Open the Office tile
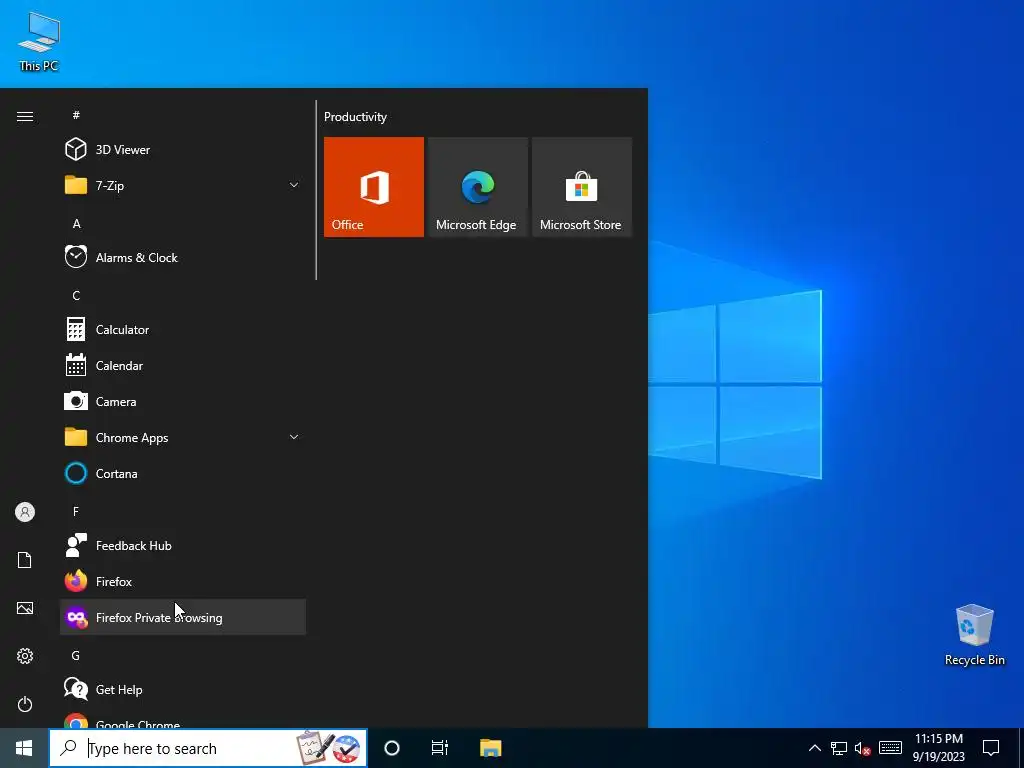 click(374, 187)
